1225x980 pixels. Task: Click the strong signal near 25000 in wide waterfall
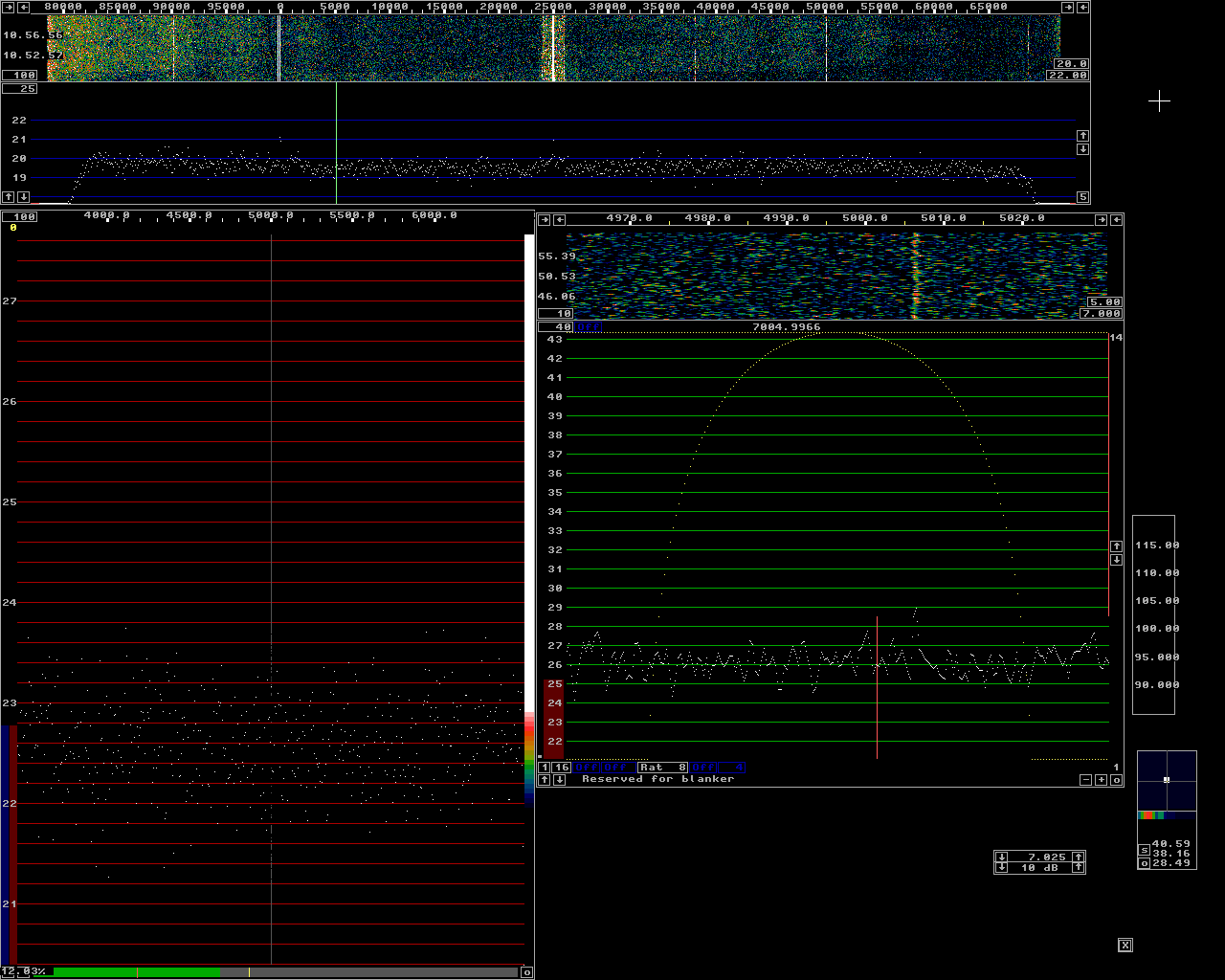553,48
